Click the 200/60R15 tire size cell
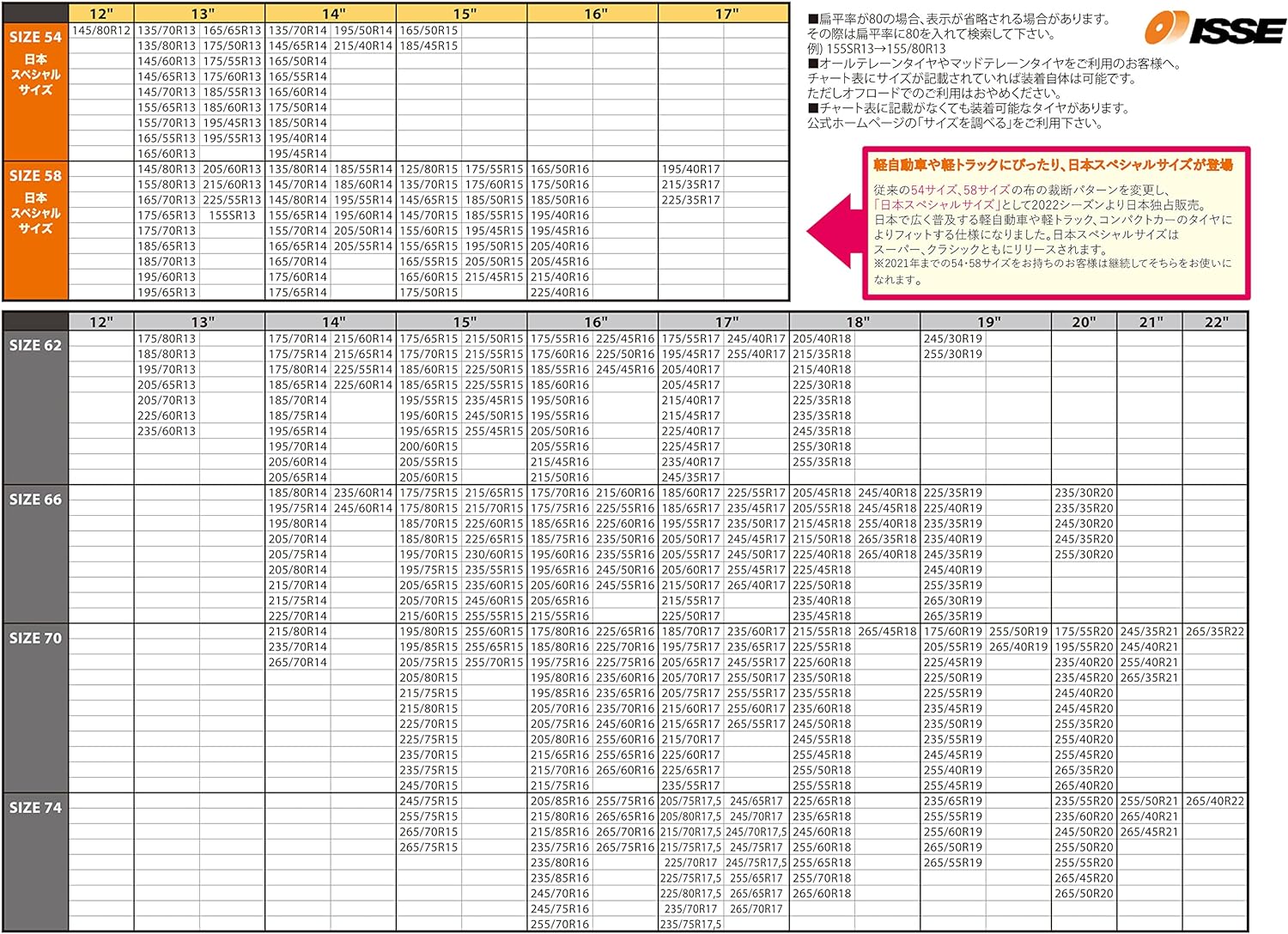 tap(428, 446)
